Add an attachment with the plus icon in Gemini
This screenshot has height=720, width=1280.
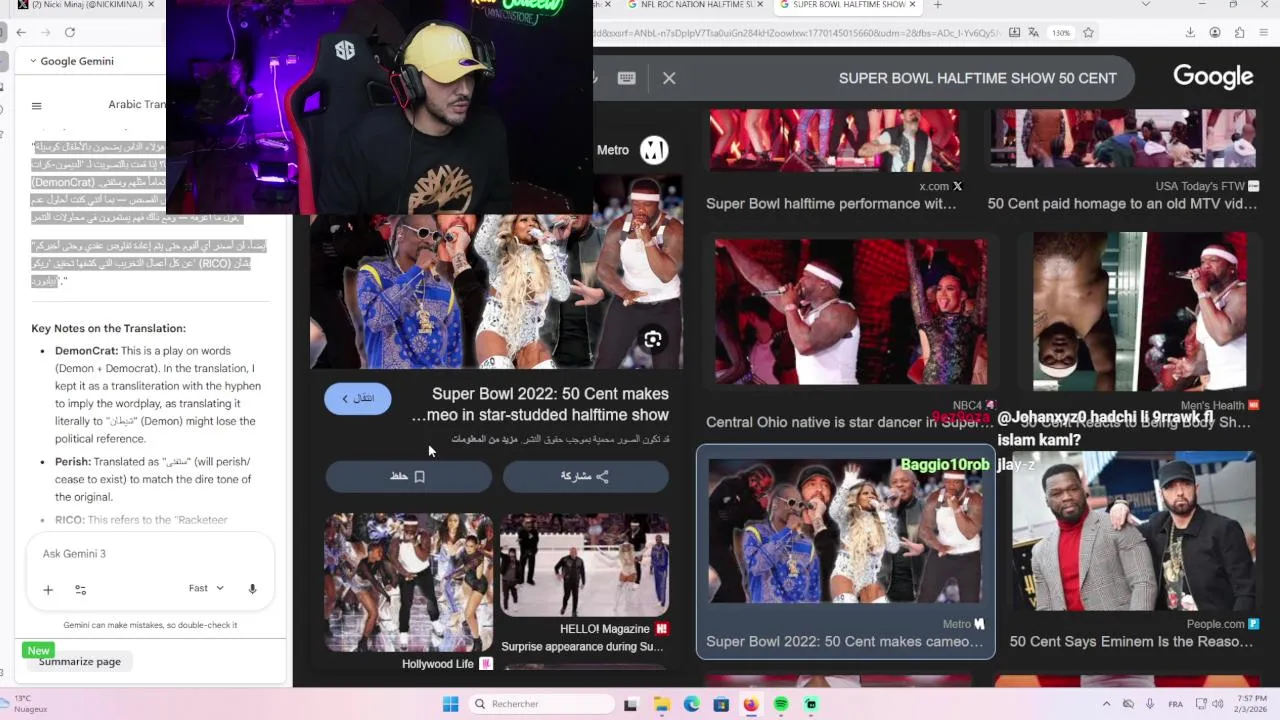click(48, 590)
